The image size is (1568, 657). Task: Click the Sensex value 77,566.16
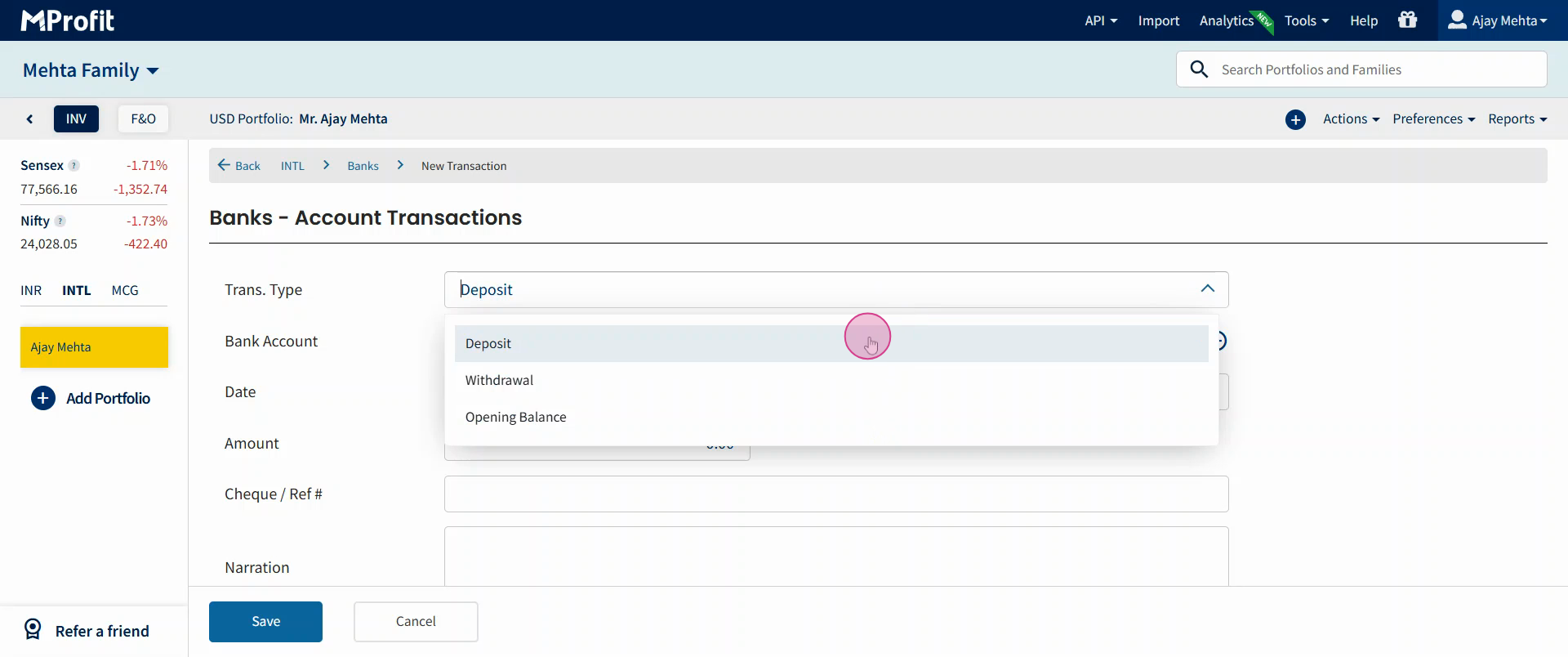49,189
